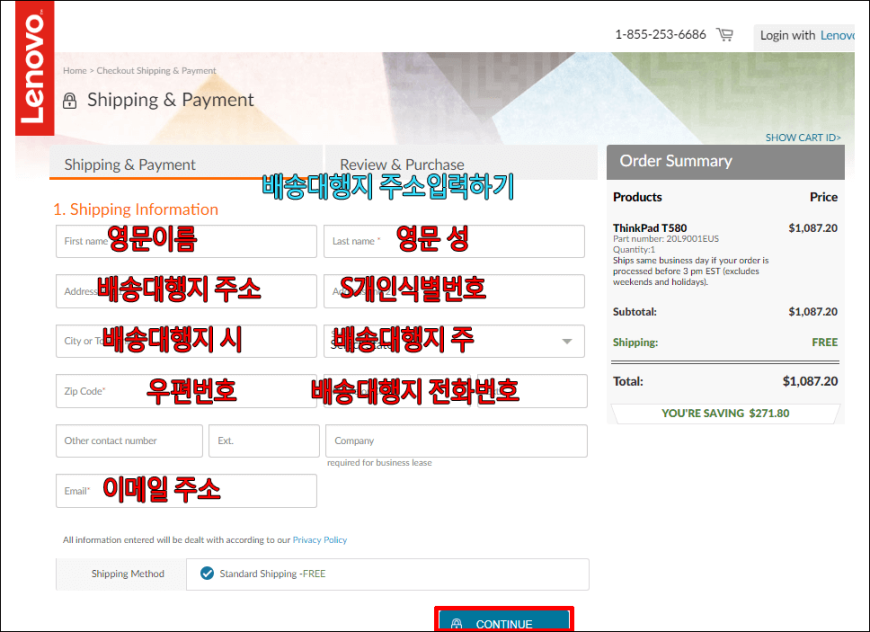The height and width of the screenshot is (632, 870).
Task: Click Part number 20L9001EUS text
Action: pyautogui.click(x=666, y=239)
